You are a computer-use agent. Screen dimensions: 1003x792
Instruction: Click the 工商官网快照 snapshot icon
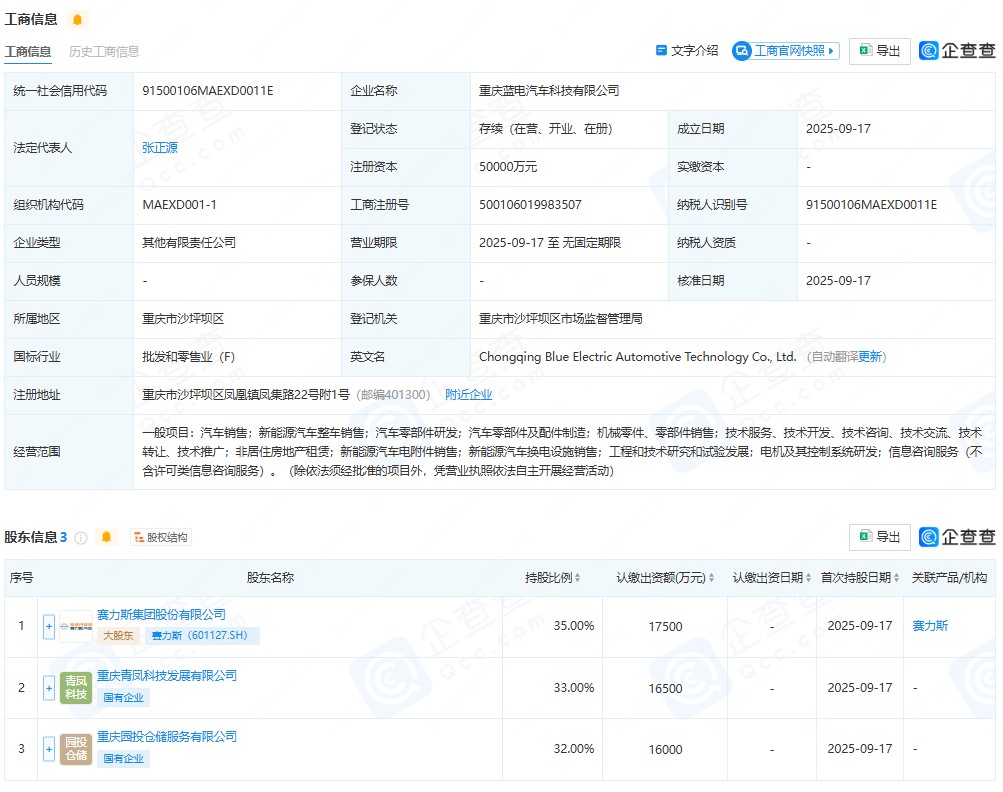point(742,51)
